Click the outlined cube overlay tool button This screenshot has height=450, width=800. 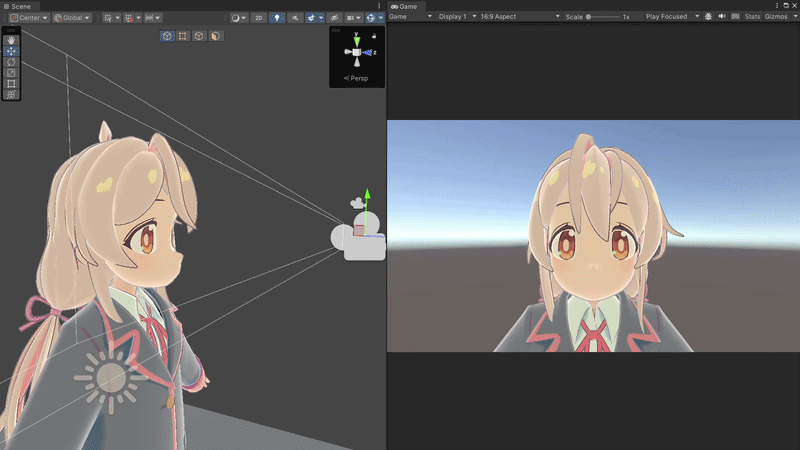[x=199, y=36]
